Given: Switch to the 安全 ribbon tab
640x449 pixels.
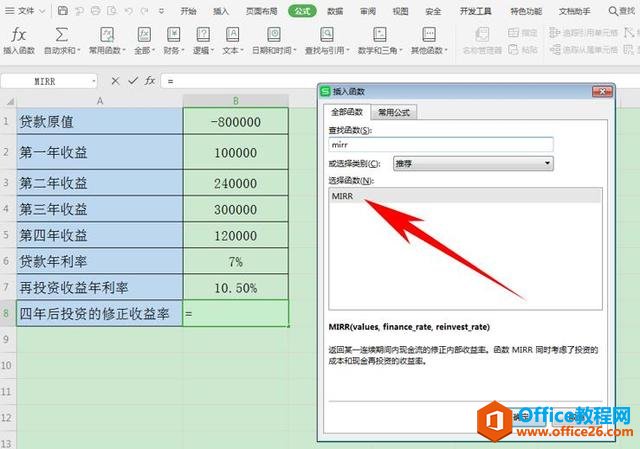Looking at the screenshot, I should 433,11.
